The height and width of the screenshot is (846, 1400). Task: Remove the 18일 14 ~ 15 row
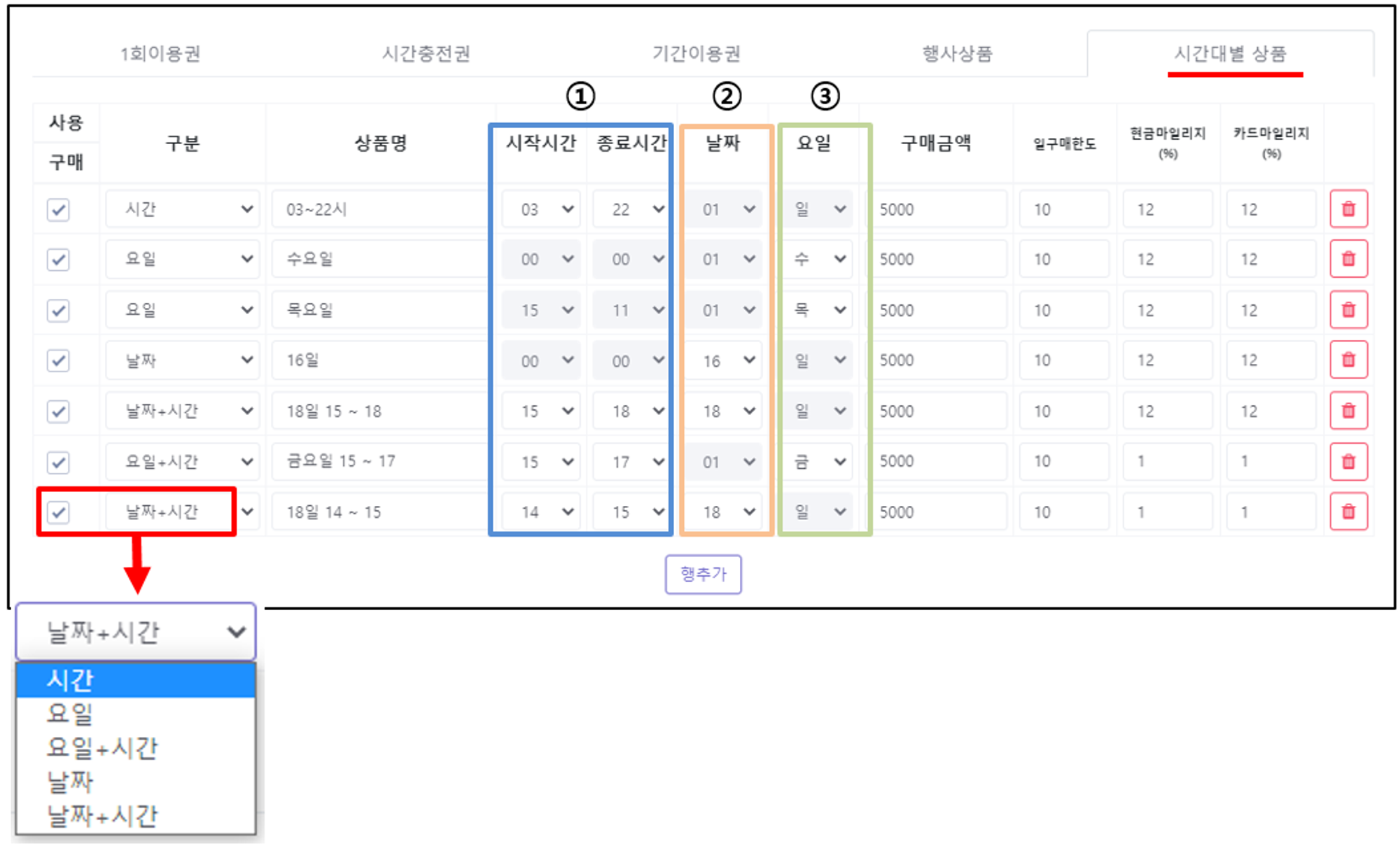pos(1348,512)
